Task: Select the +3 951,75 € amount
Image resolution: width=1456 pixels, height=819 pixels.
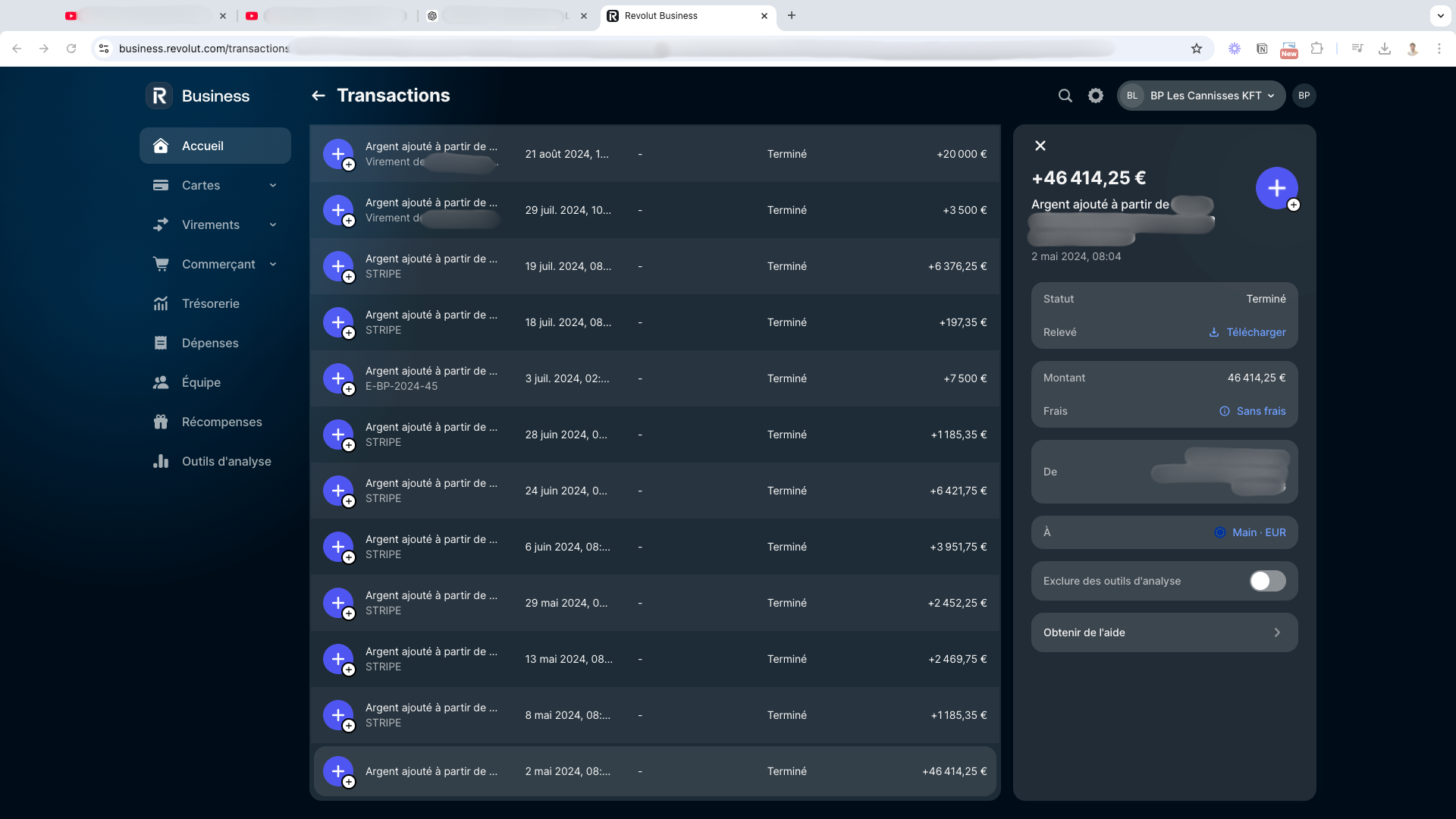Action: point(959,547)
